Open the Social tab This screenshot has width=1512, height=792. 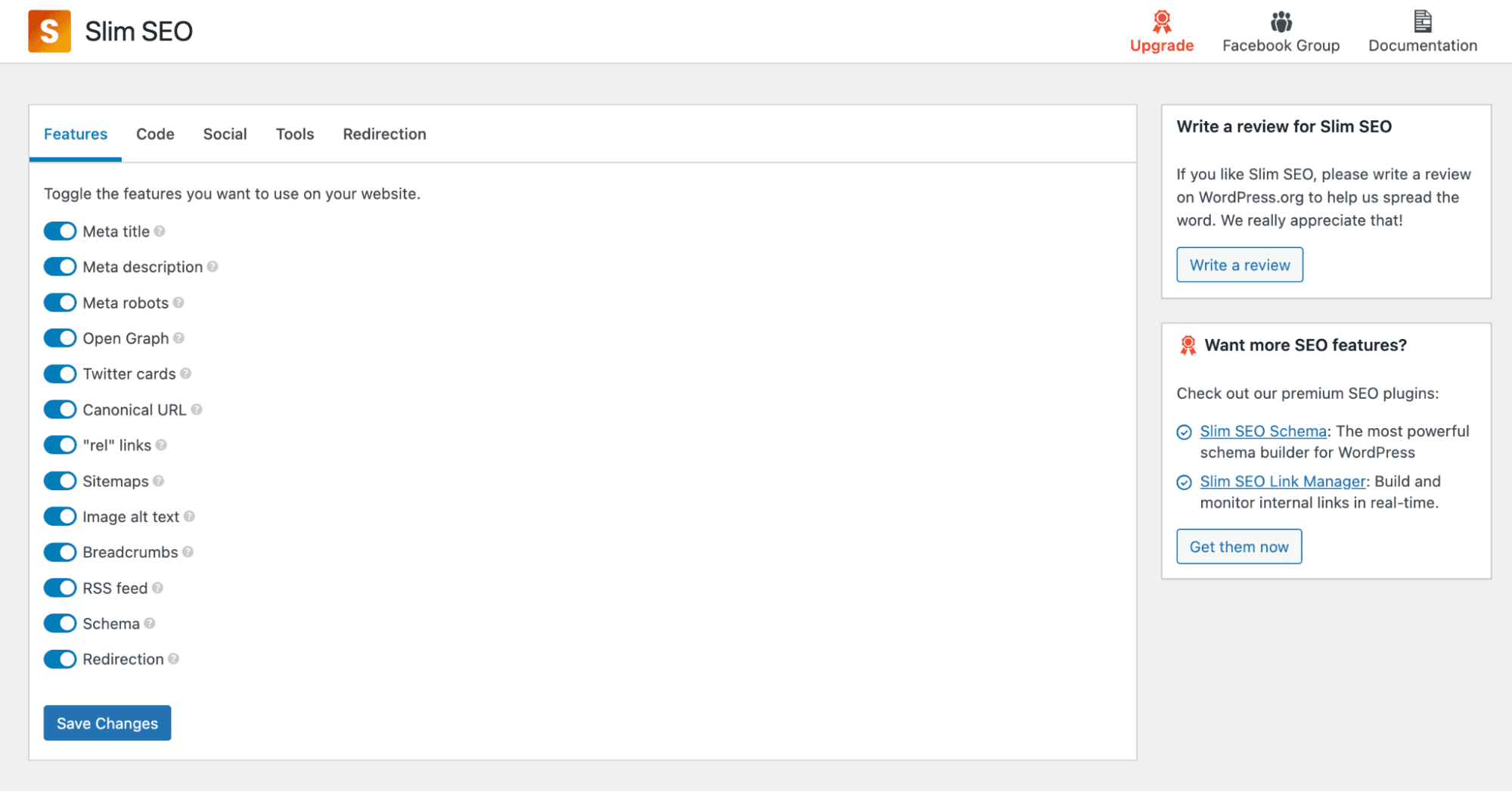[225, 134]
